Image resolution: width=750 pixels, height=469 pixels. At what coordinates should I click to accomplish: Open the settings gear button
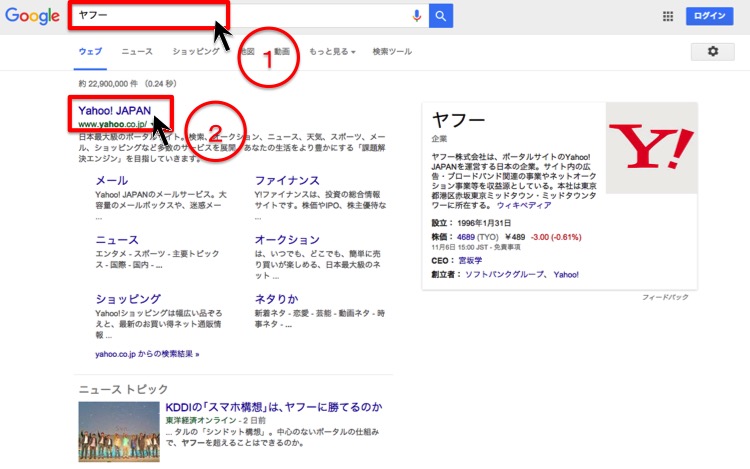pyautogui.click(x=713, y=51)
